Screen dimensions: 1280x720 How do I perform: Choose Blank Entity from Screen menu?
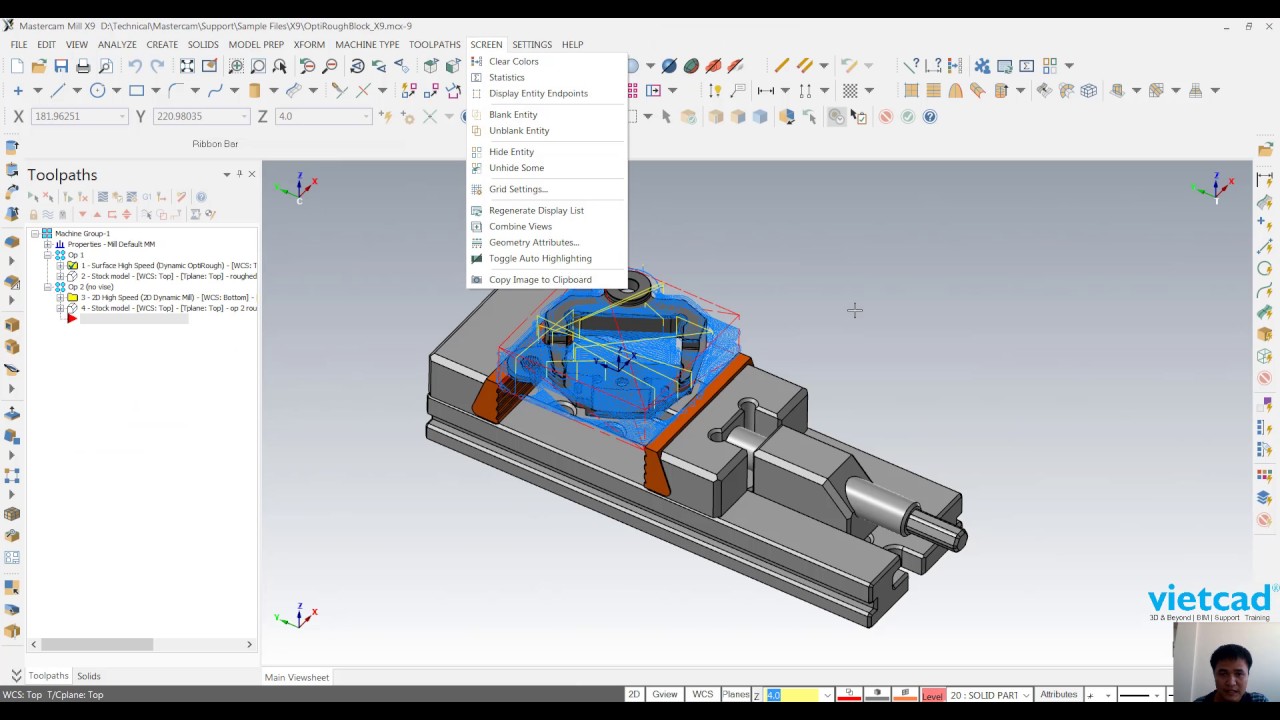click(513, 114)
